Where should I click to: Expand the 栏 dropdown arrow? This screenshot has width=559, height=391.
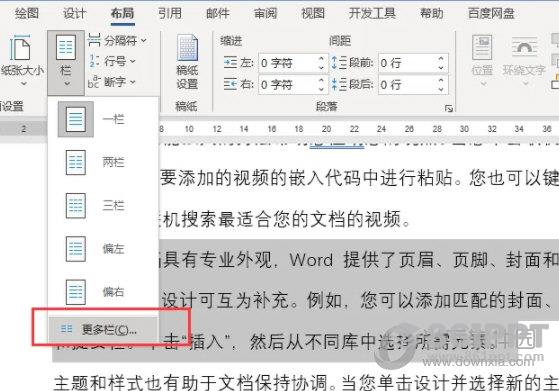(x=66, y=84)
